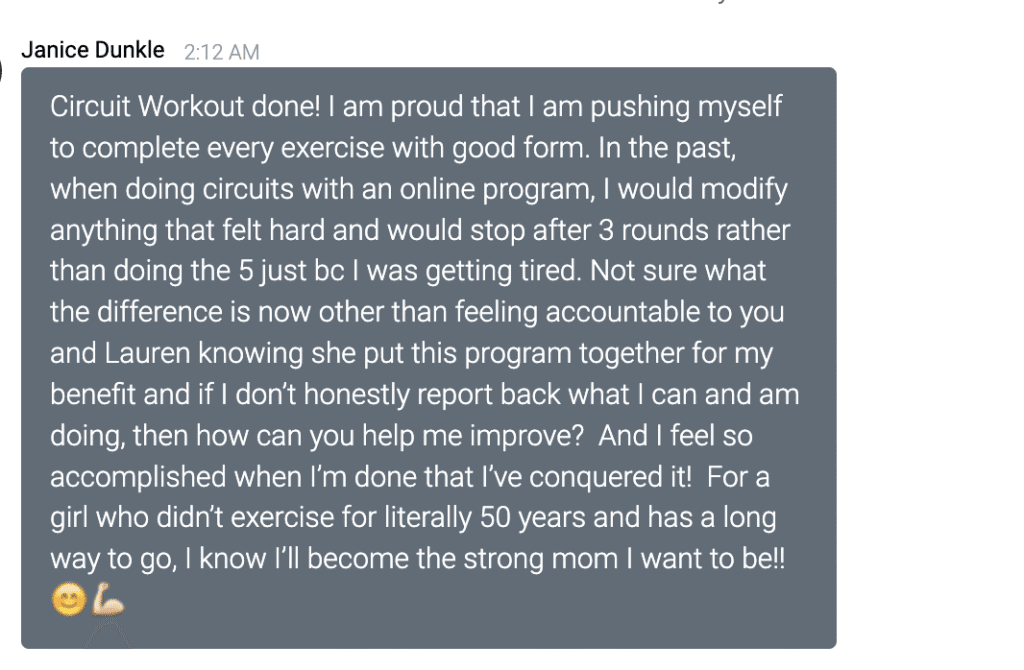The height and width of the screenshot is (670, 1024).
Task: Click the words "online program" in message
Action: coord(497,189)
